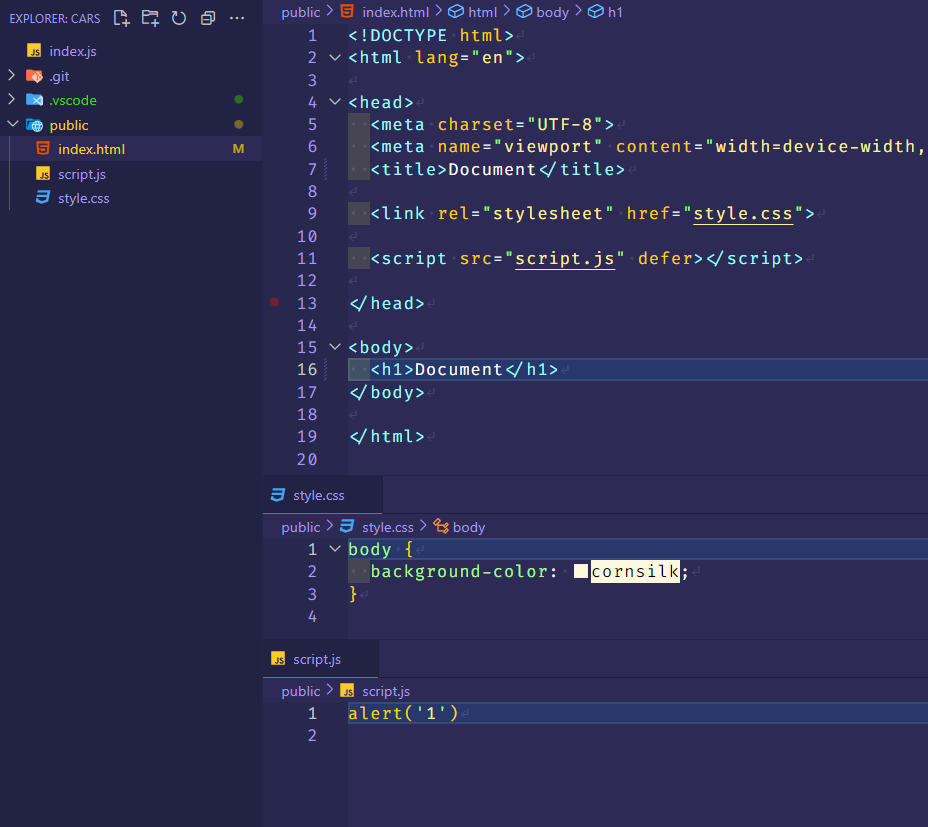The width and height of the screenshot is (928, 827).
Task: Click CSS icon beside style.css in tree
Action: click(x=43, y=198)
